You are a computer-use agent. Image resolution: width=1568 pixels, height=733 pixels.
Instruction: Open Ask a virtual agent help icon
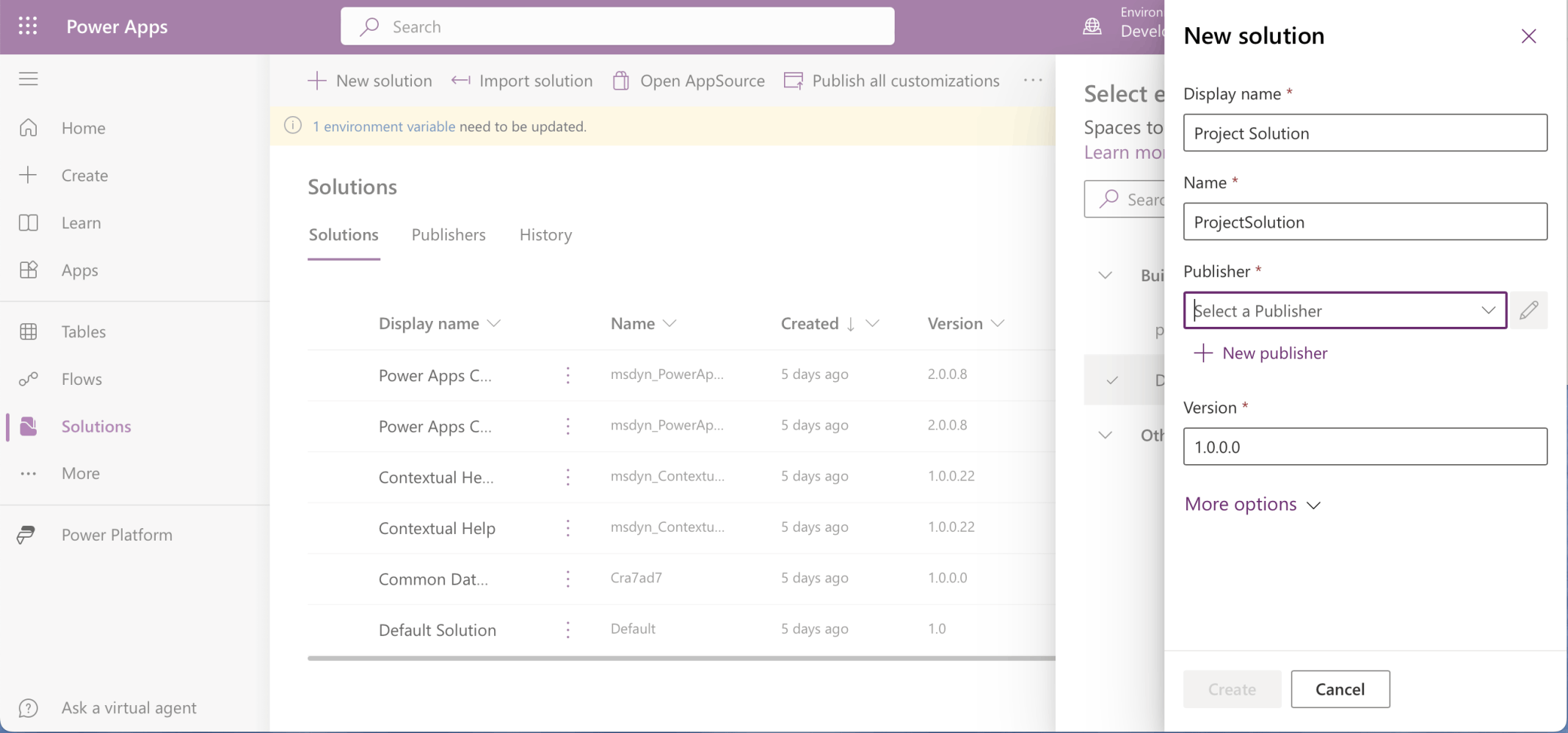click(29, 708)
